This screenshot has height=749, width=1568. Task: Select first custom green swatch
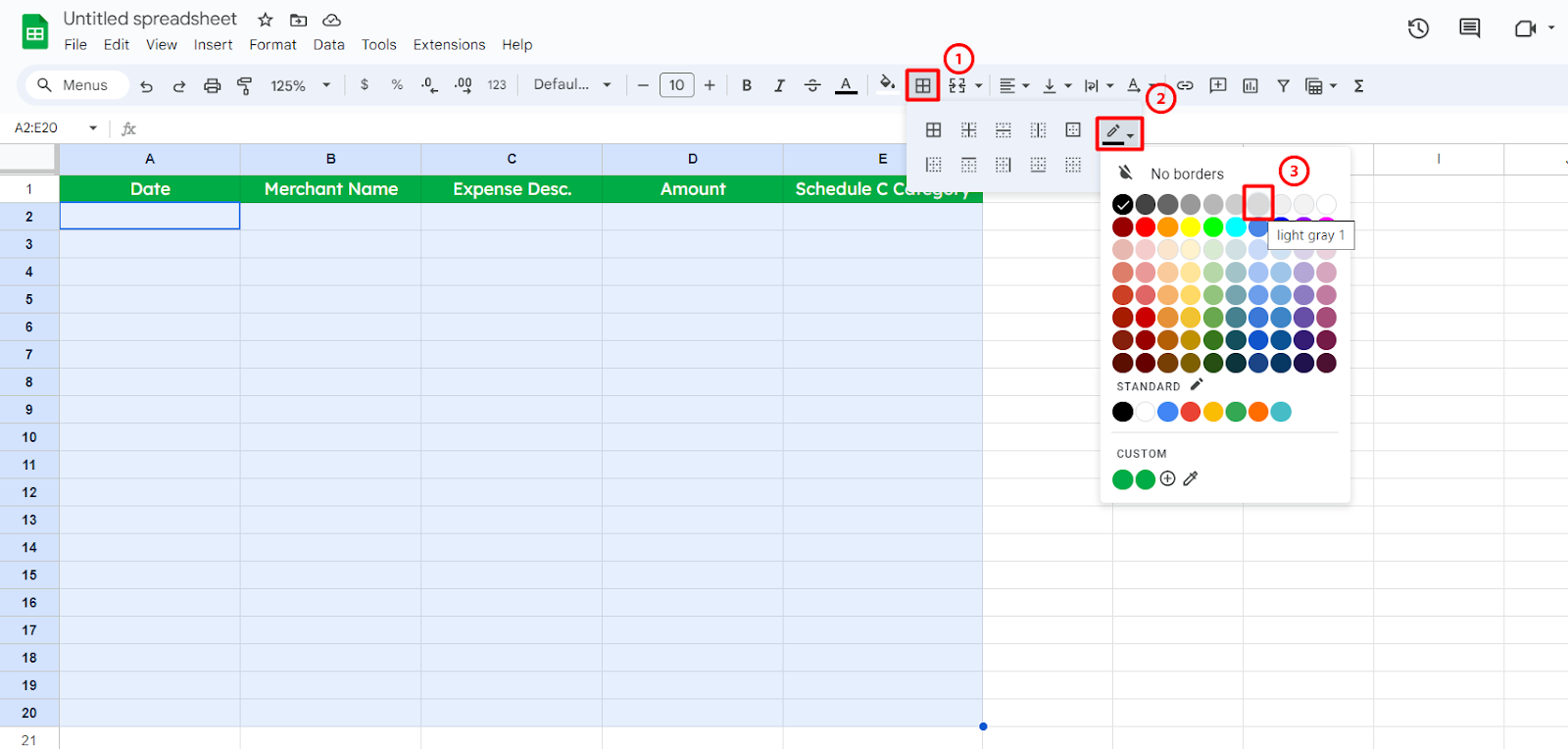(x=1123, y=479)
